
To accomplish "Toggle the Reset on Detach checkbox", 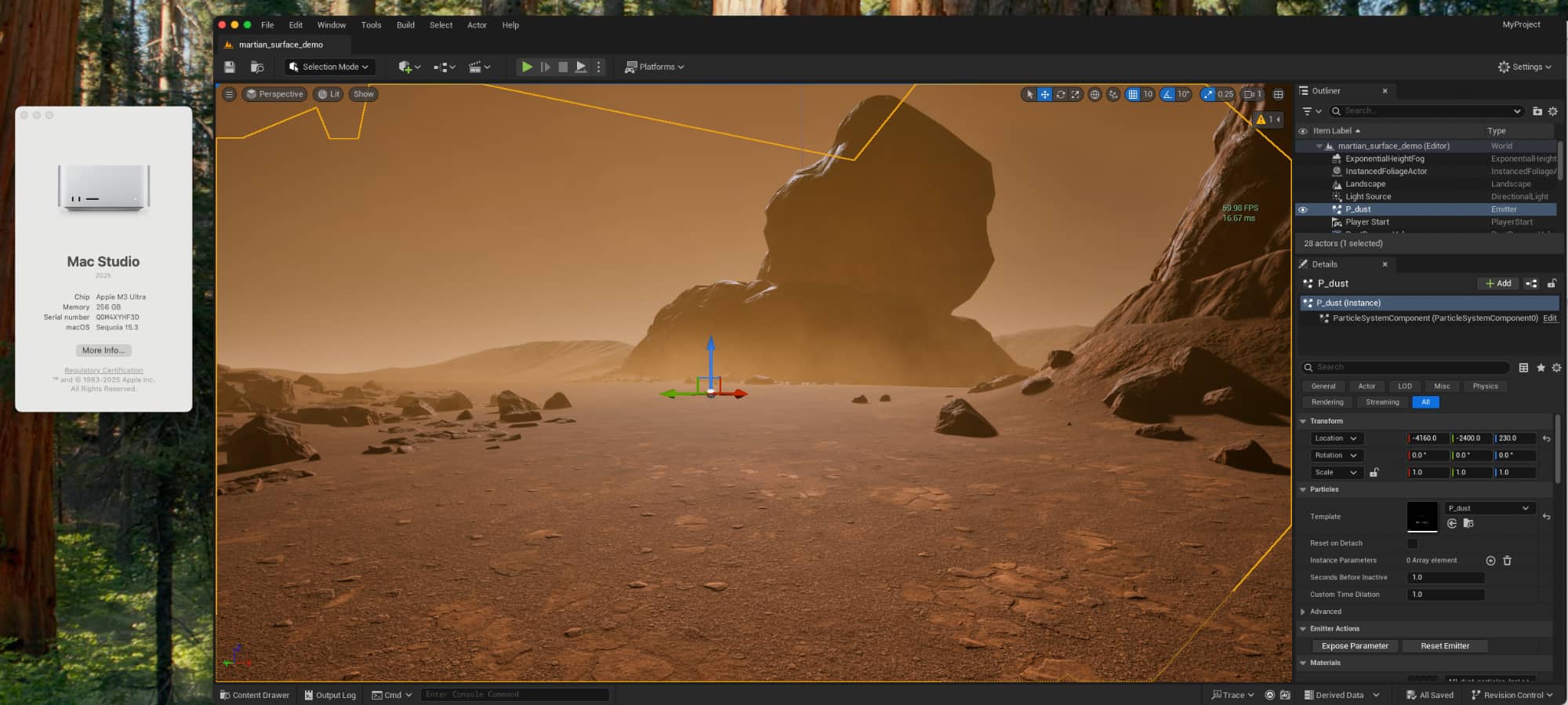I will (x=1412, y=543).
